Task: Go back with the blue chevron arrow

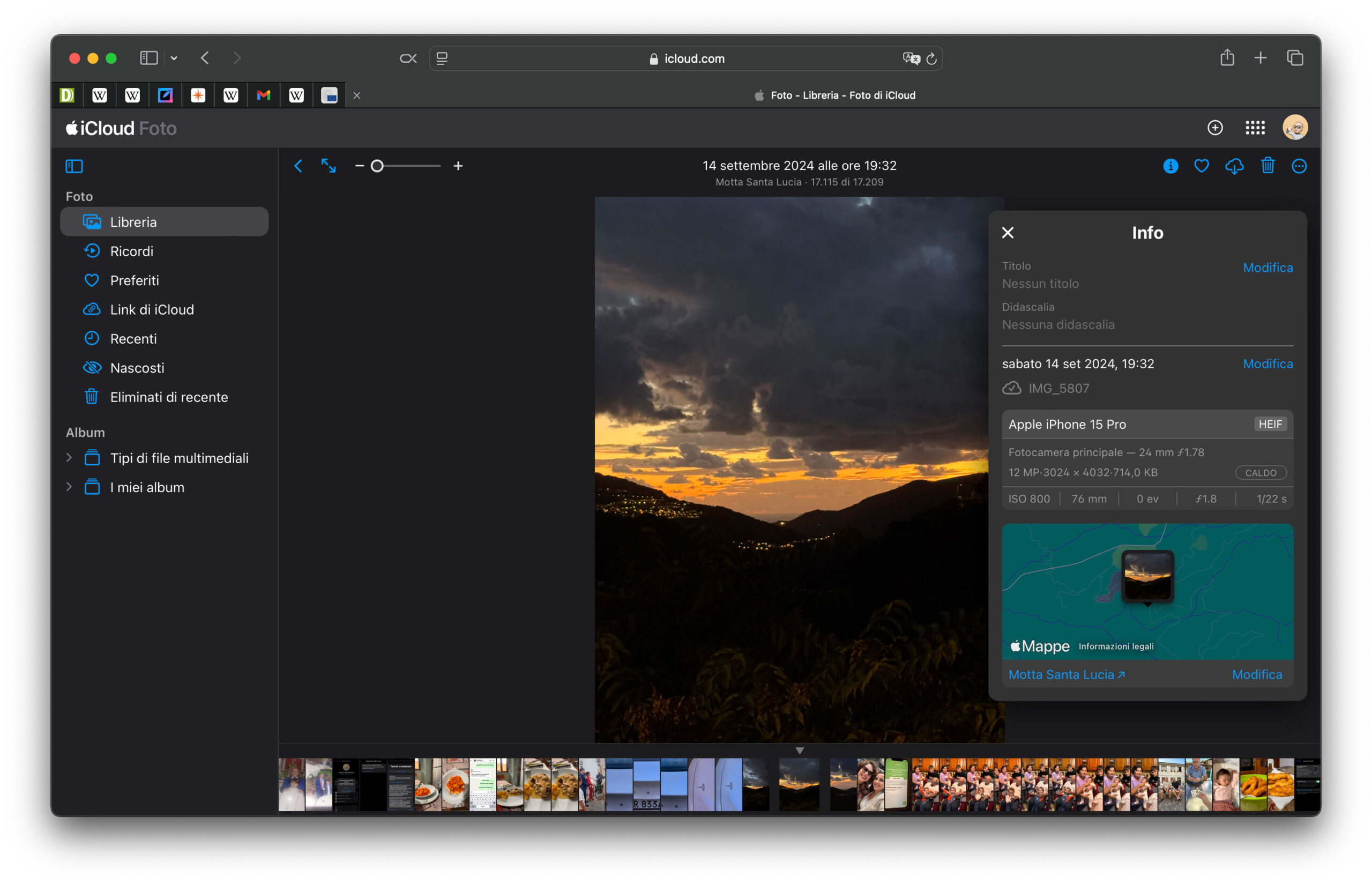Action: 298,166
